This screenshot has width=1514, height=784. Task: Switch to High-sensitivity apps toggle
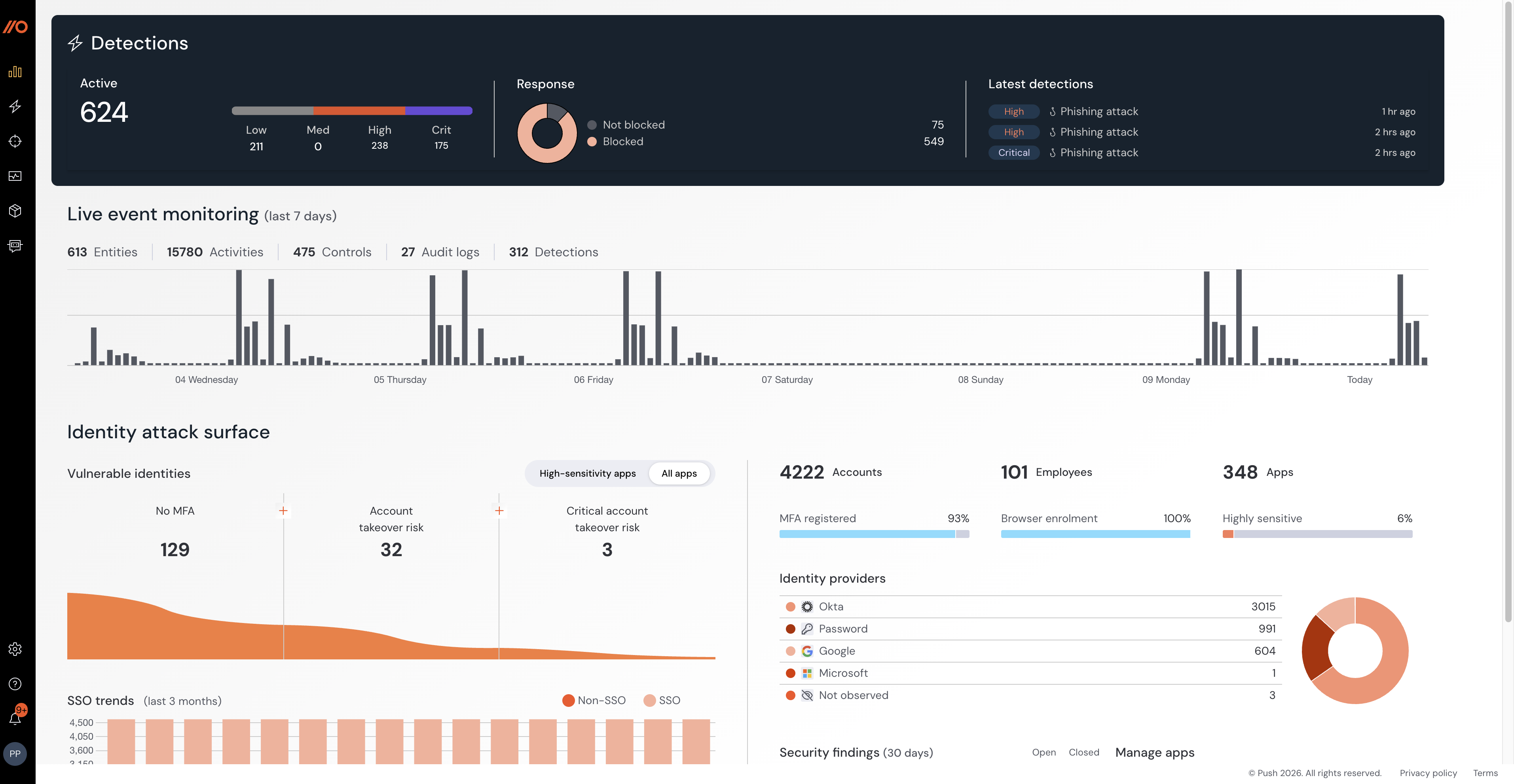pos(587,473)
